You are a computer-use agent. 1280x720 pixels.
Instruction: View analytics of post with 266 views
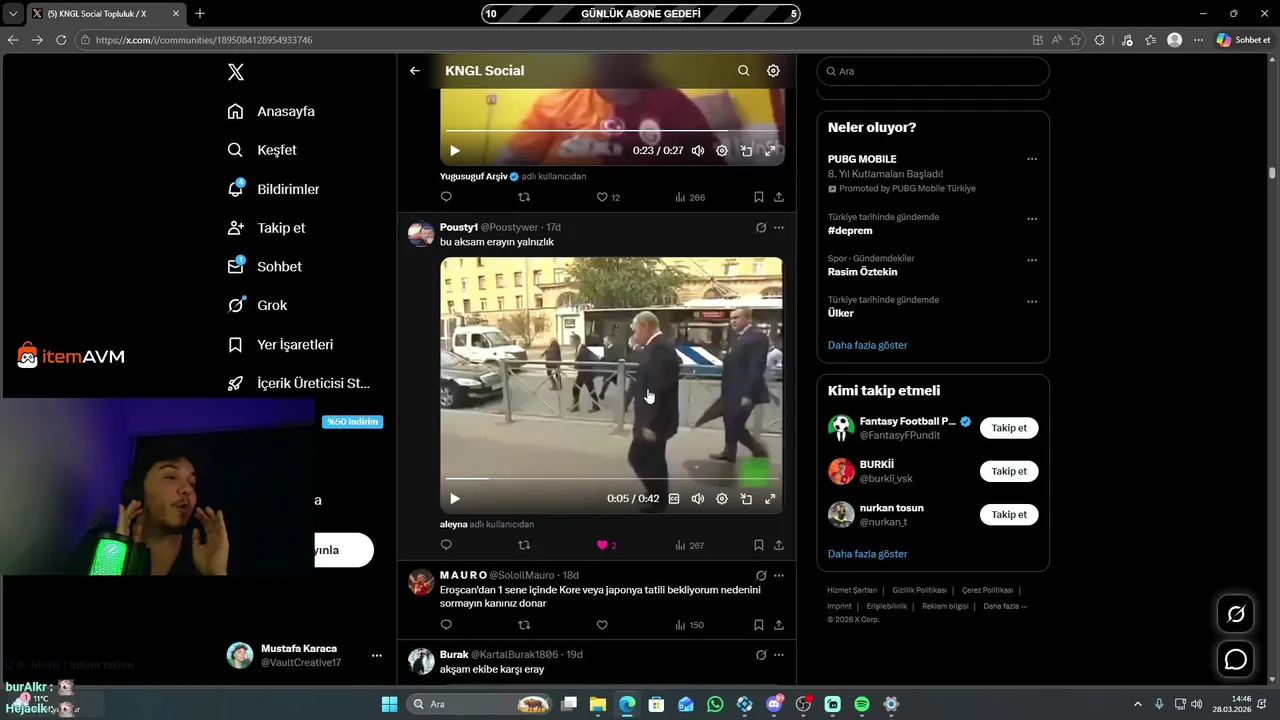coord(690,197)
